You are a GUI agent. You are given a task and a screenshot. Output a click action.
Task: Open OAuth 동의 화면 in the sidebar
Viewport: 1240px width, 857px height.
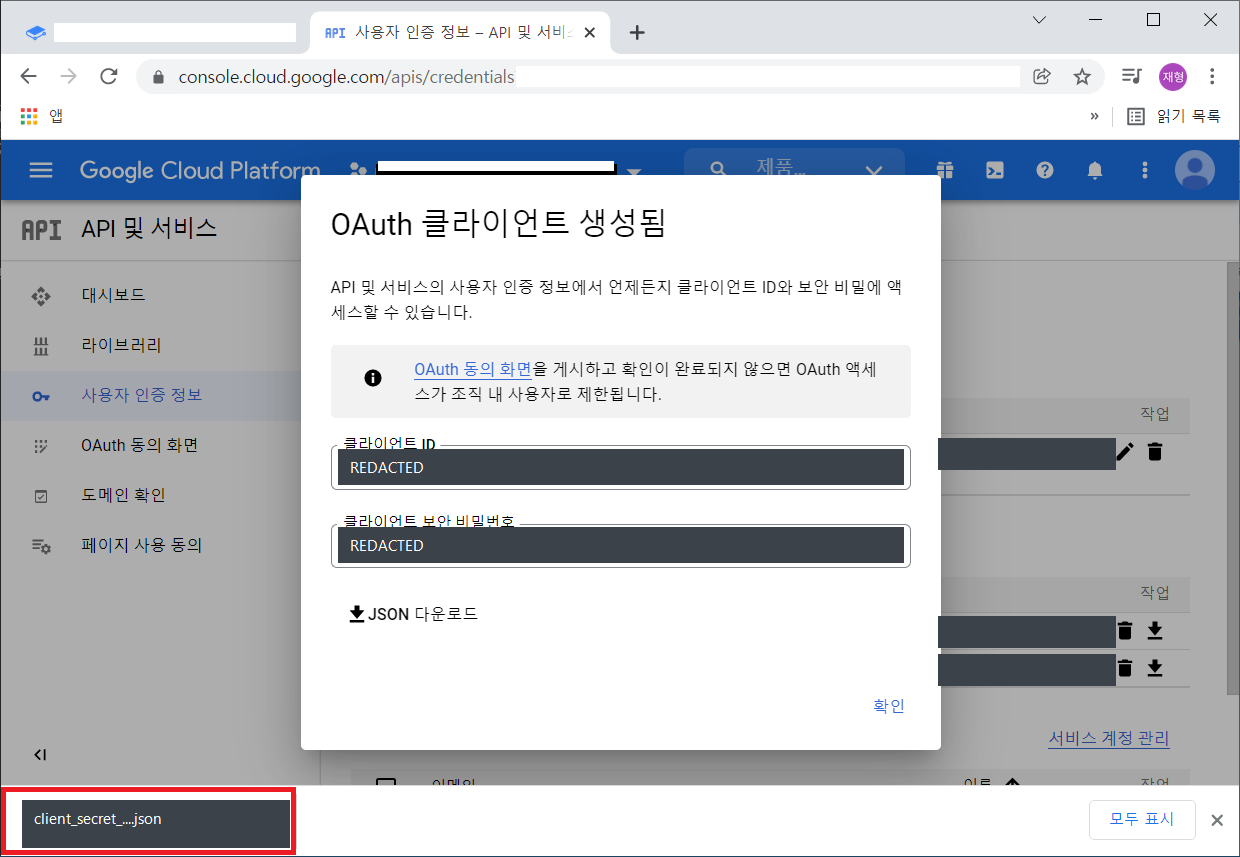tap(140, 445)
